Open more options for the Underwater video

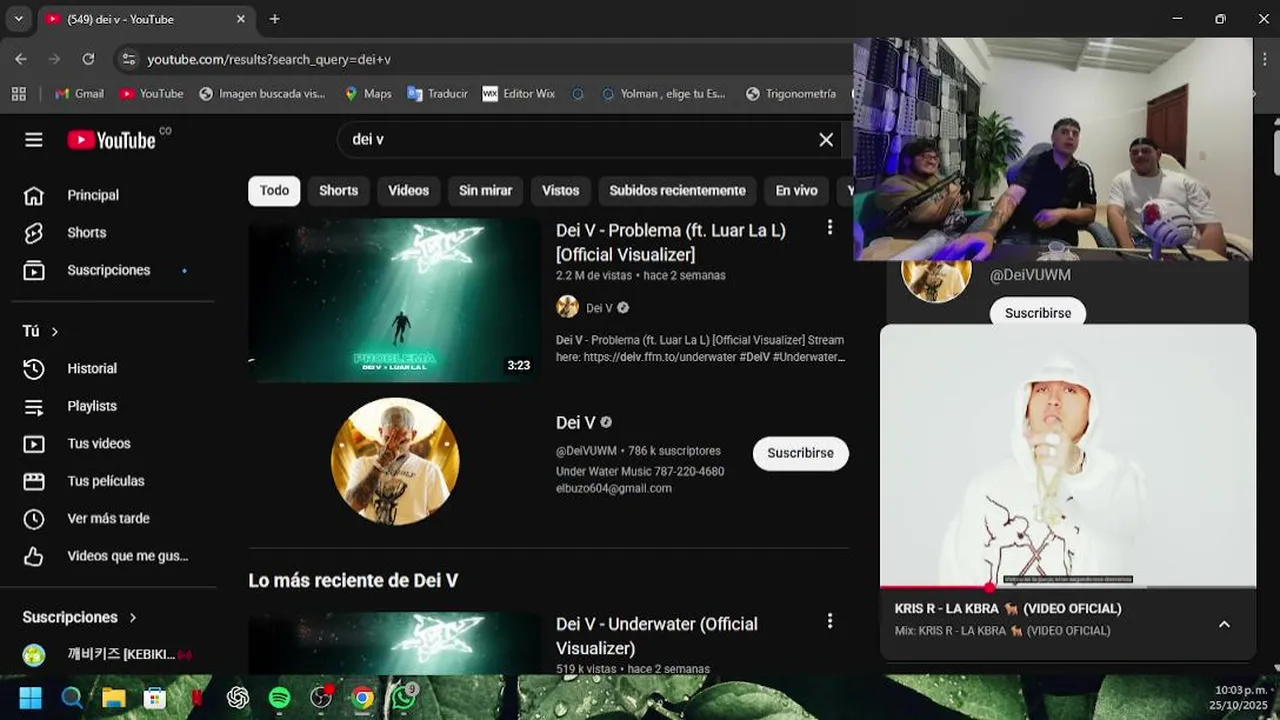829,622
